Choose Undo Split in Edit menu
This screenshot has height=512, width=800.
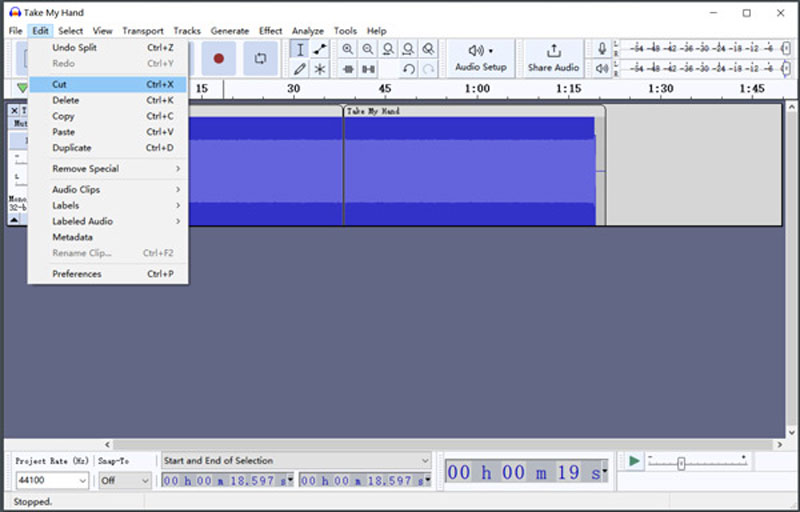point(108,47)
